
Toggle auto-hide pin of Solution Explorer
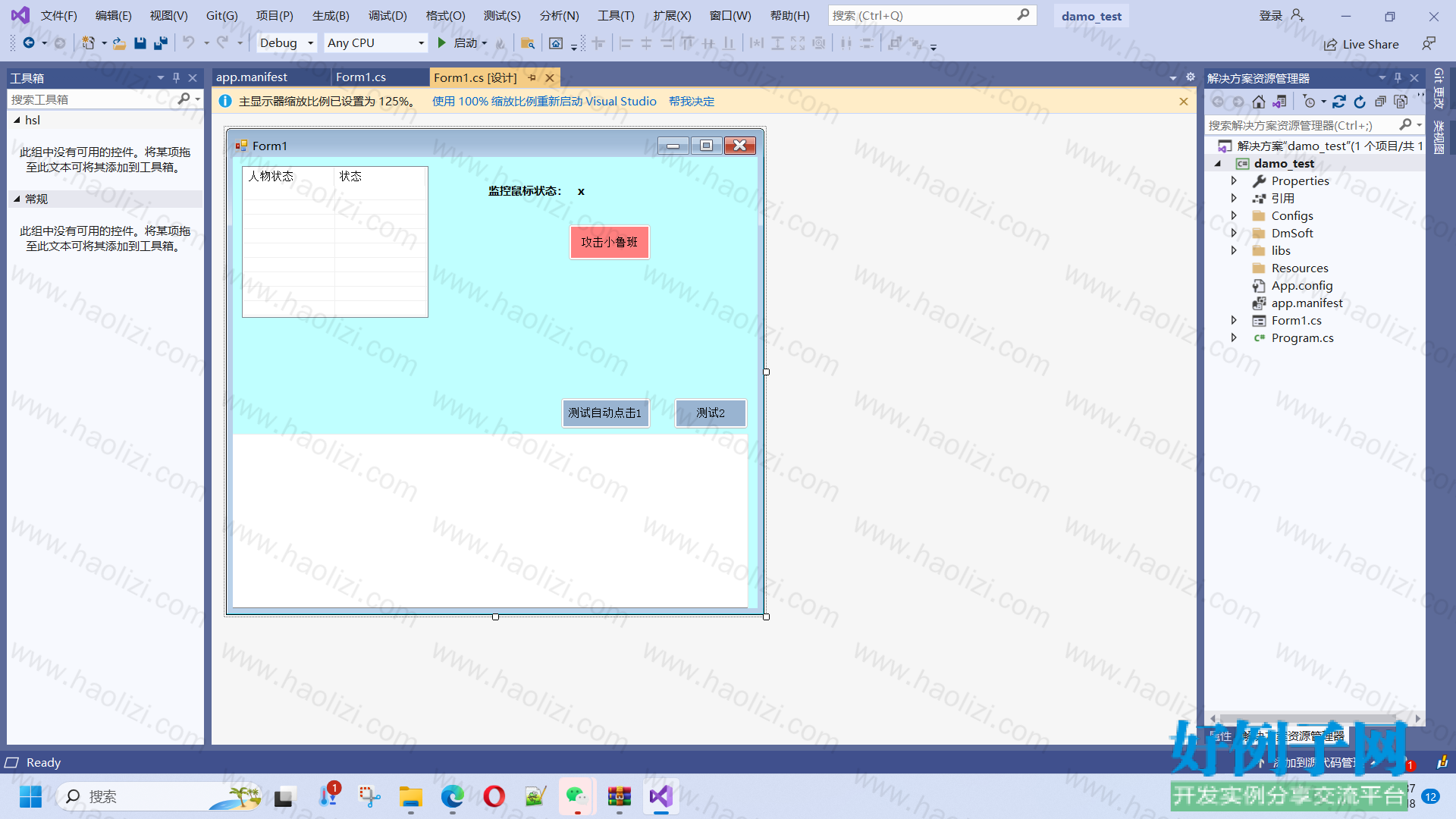[x=1398, y=78]
